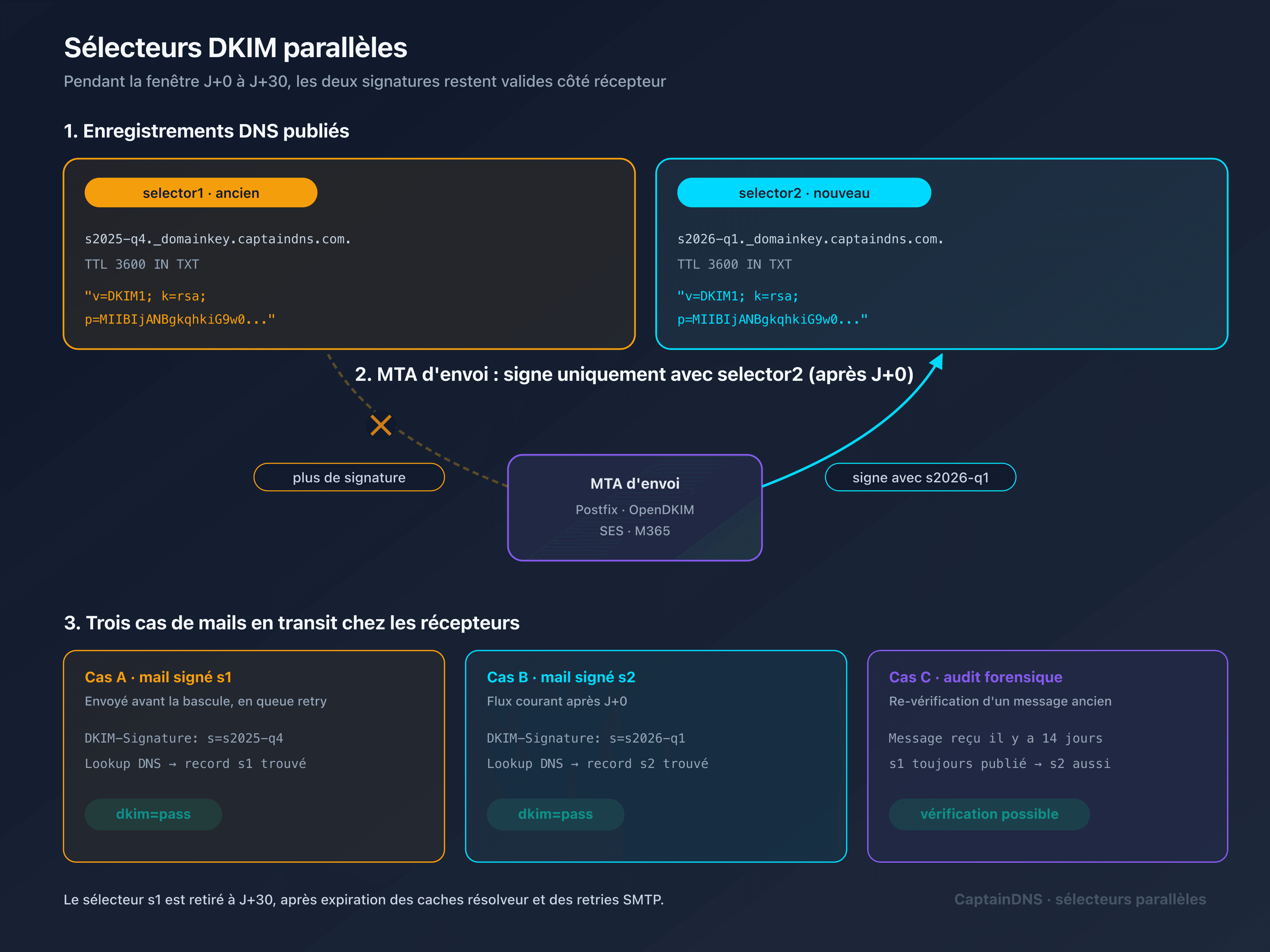Screen dimensions: 1270x952
Task: Click the 'MTA d'envoi' box title
Action: tap(635, 484)
